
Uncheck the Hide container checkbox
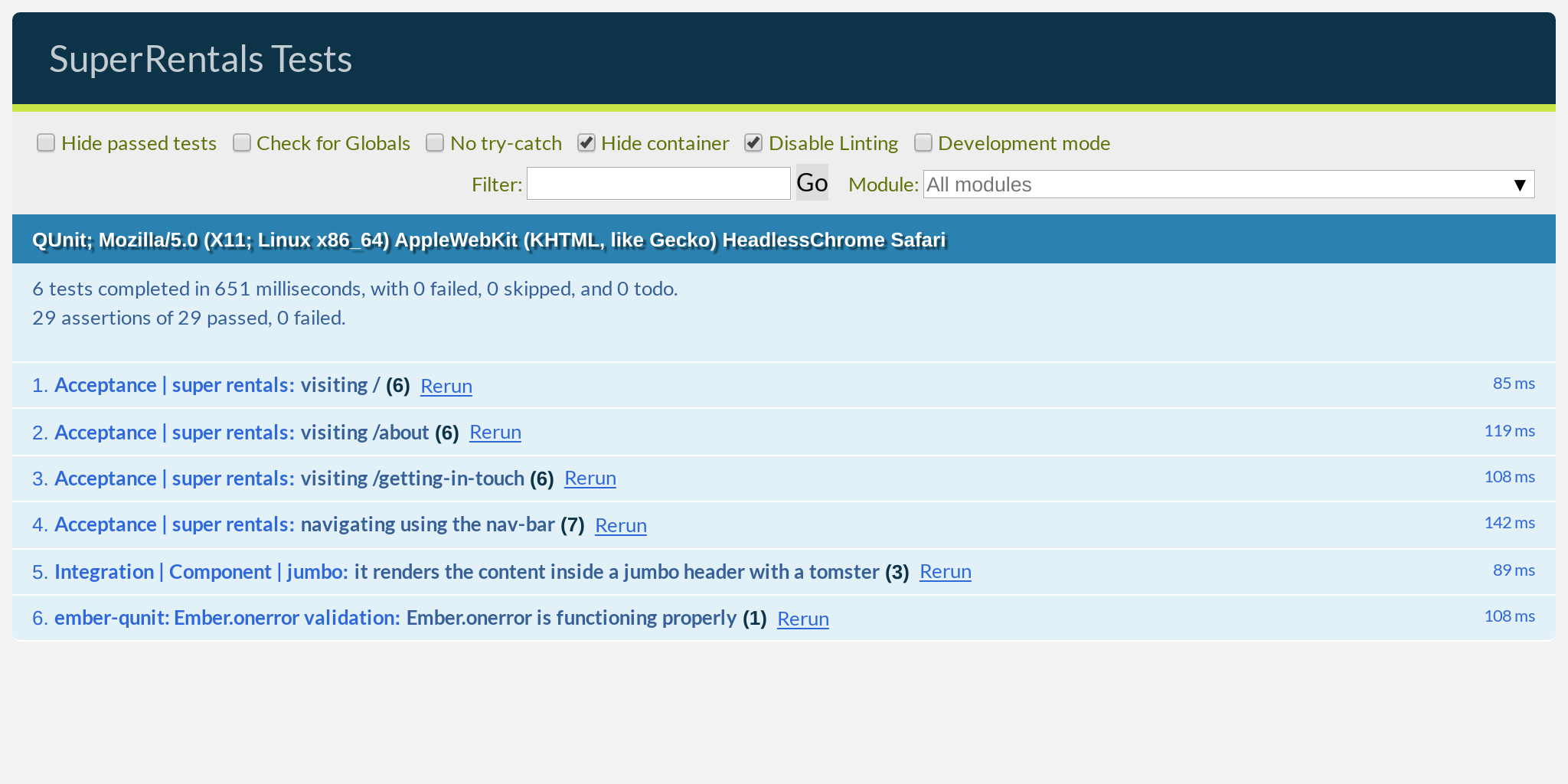click(586, 143)
